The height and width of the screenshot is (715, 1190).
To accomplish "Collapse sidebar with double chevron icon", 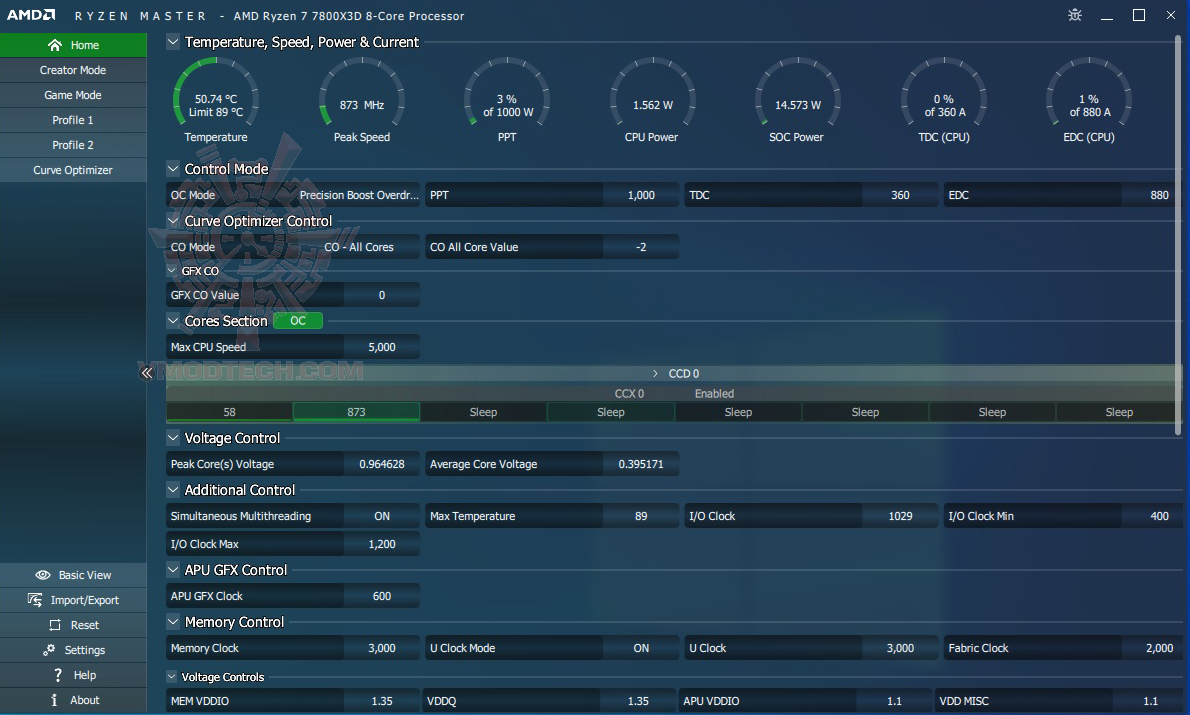I will [146, 373].
